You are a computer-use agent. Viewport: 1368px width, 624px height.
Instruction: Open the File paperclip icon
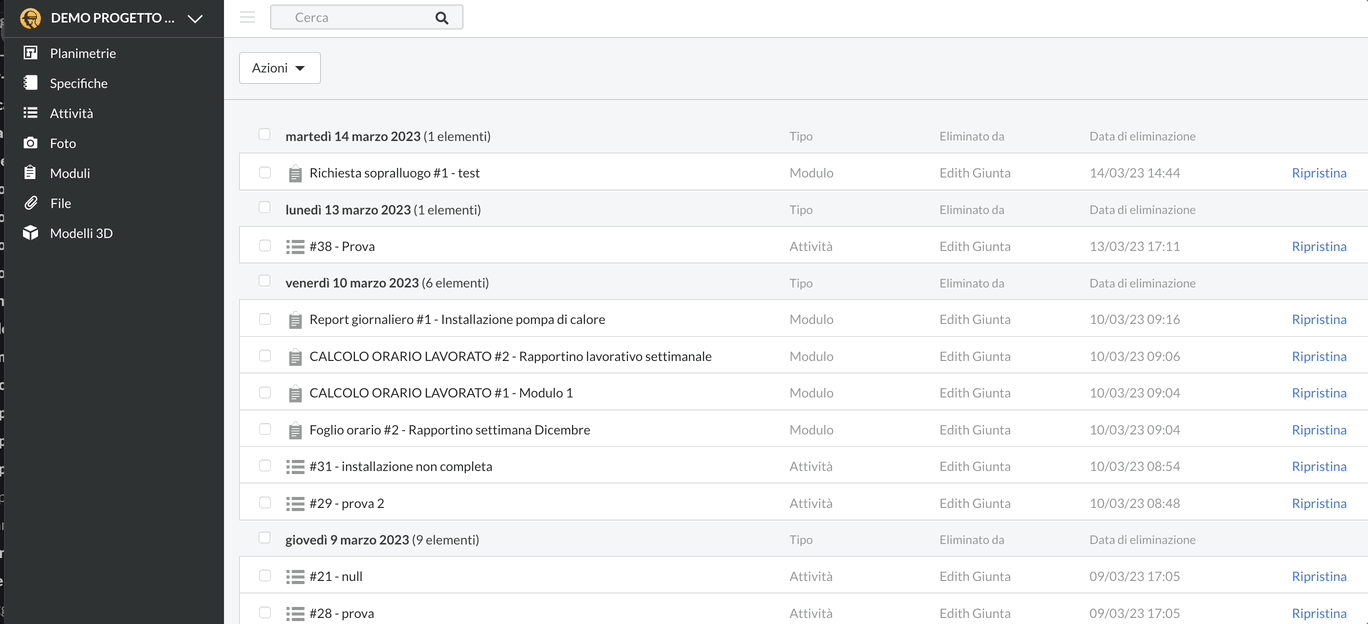(31, 203)
